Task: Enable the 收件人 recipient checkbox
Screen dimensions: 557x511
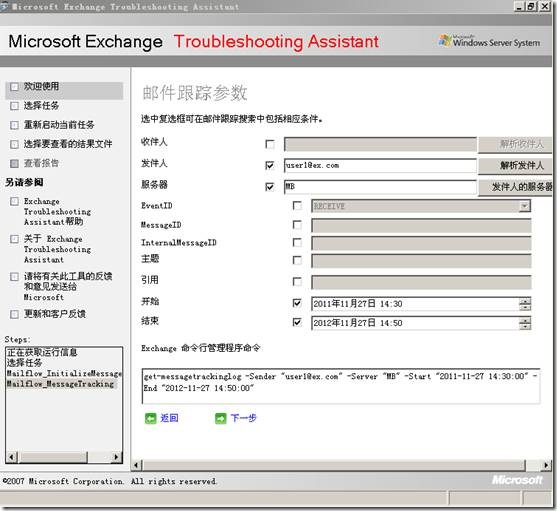Action: coord(270,144)
